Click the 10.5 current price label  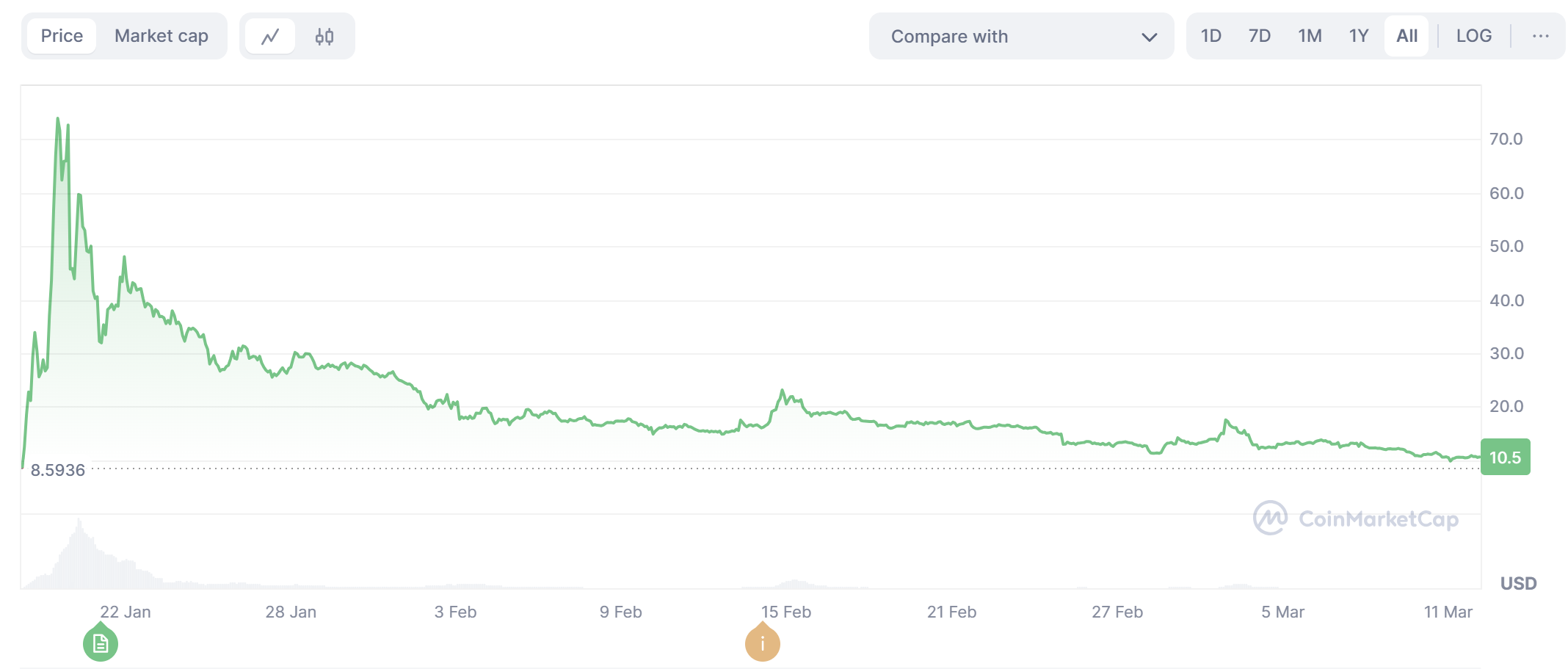pos(1506,458)
